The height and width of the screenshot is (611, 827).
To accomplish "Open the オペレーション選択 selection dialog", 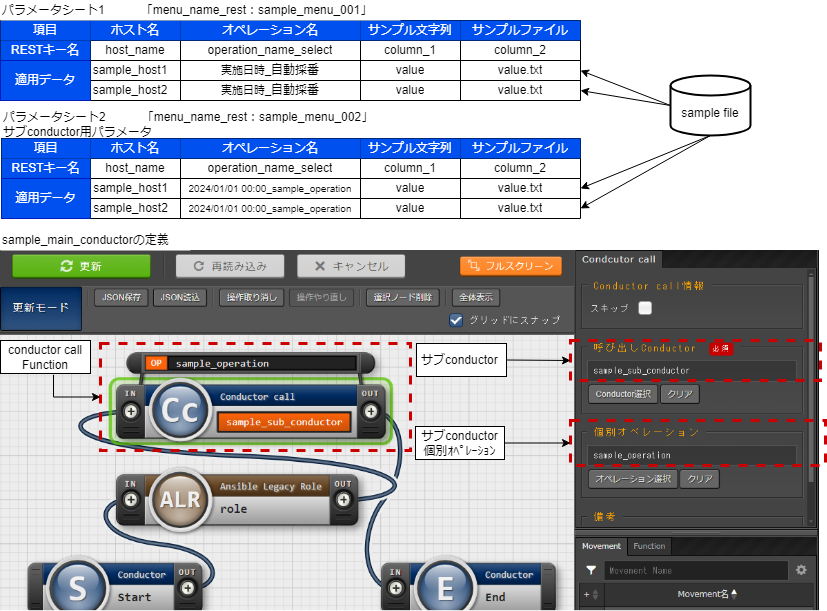I will [631, 479].
